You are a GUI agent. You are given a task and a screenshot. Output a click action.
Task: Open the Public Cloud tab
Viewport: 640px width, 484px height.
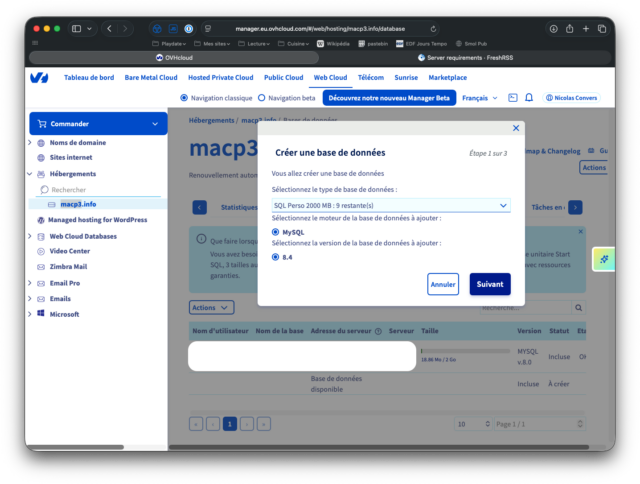click(x=284, y=78)
